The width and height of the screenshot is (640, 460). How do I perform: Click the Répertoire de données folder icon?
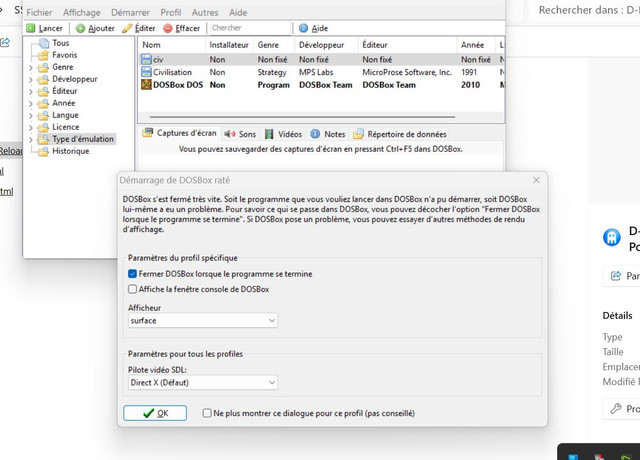tap(358, 134)
